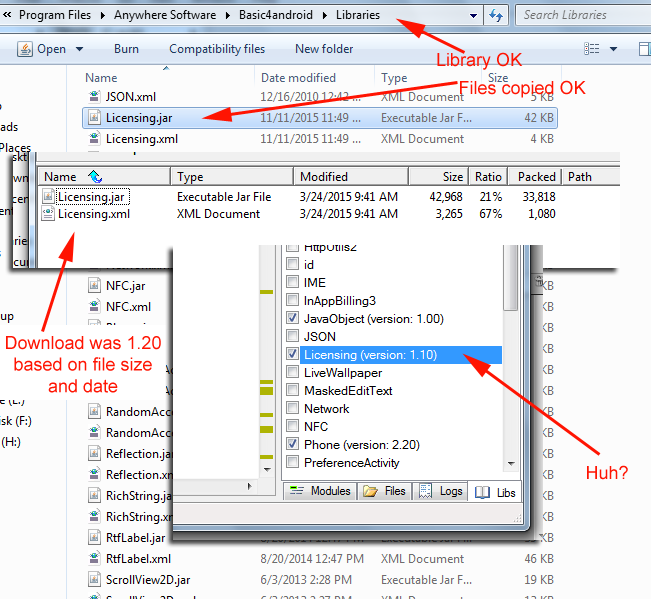Toggle the id library checkbox
This screenshot has height=599, width=651.
[292, 264]
